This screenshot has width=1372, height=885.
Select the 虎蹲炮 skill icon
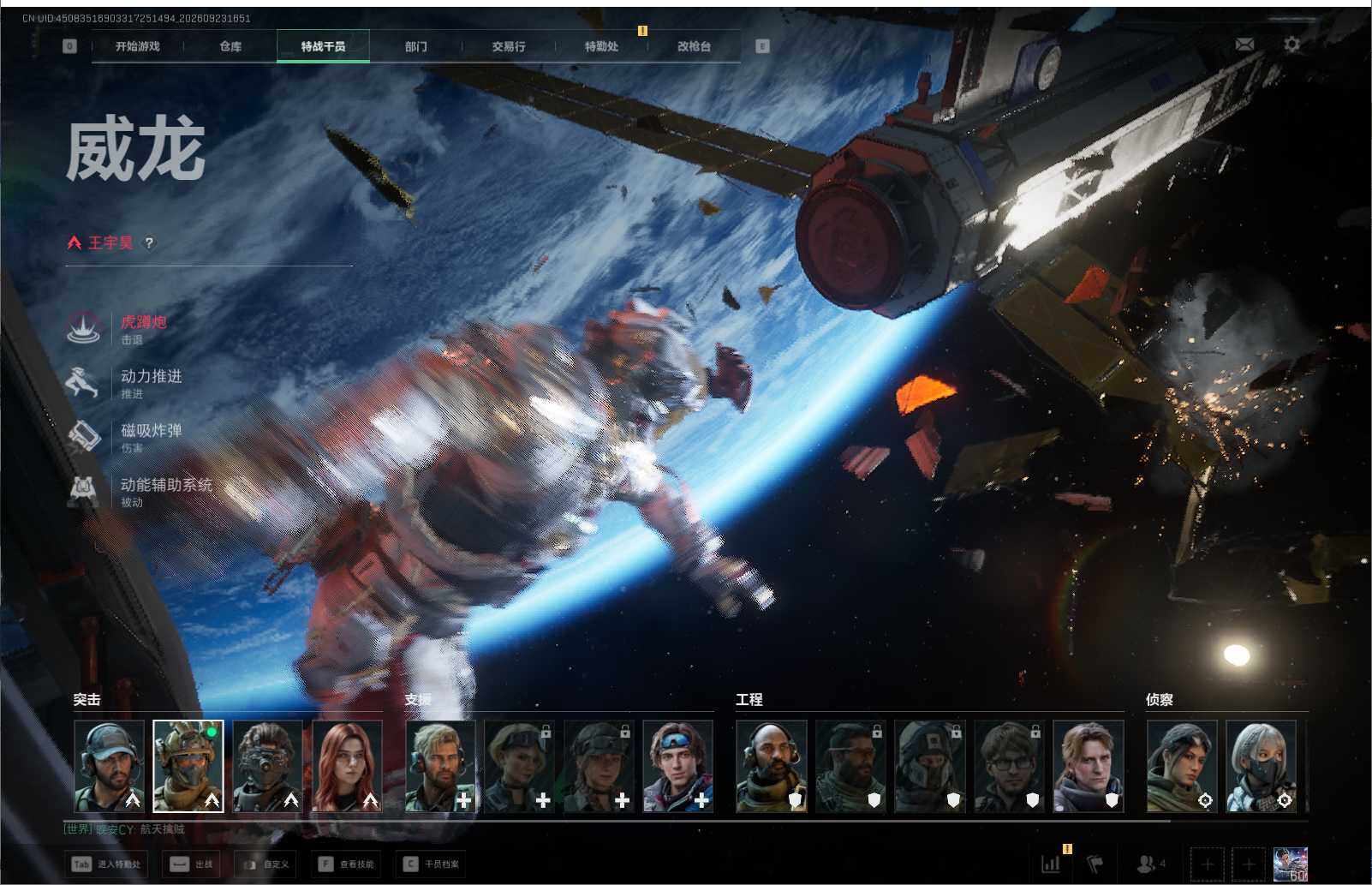click(x=84, y=328)
